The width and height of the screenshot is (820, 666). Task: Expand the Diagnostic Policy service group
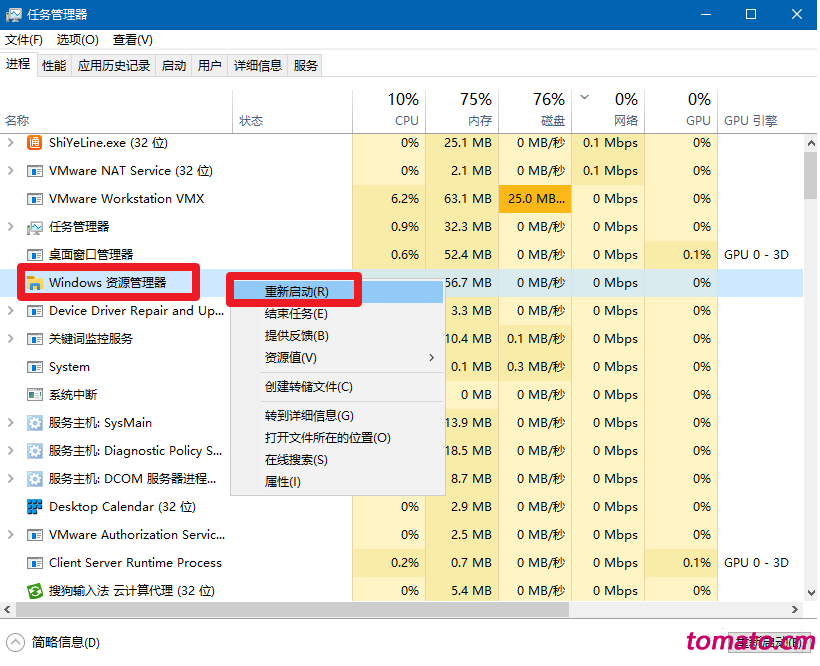(x=10, y=451)
